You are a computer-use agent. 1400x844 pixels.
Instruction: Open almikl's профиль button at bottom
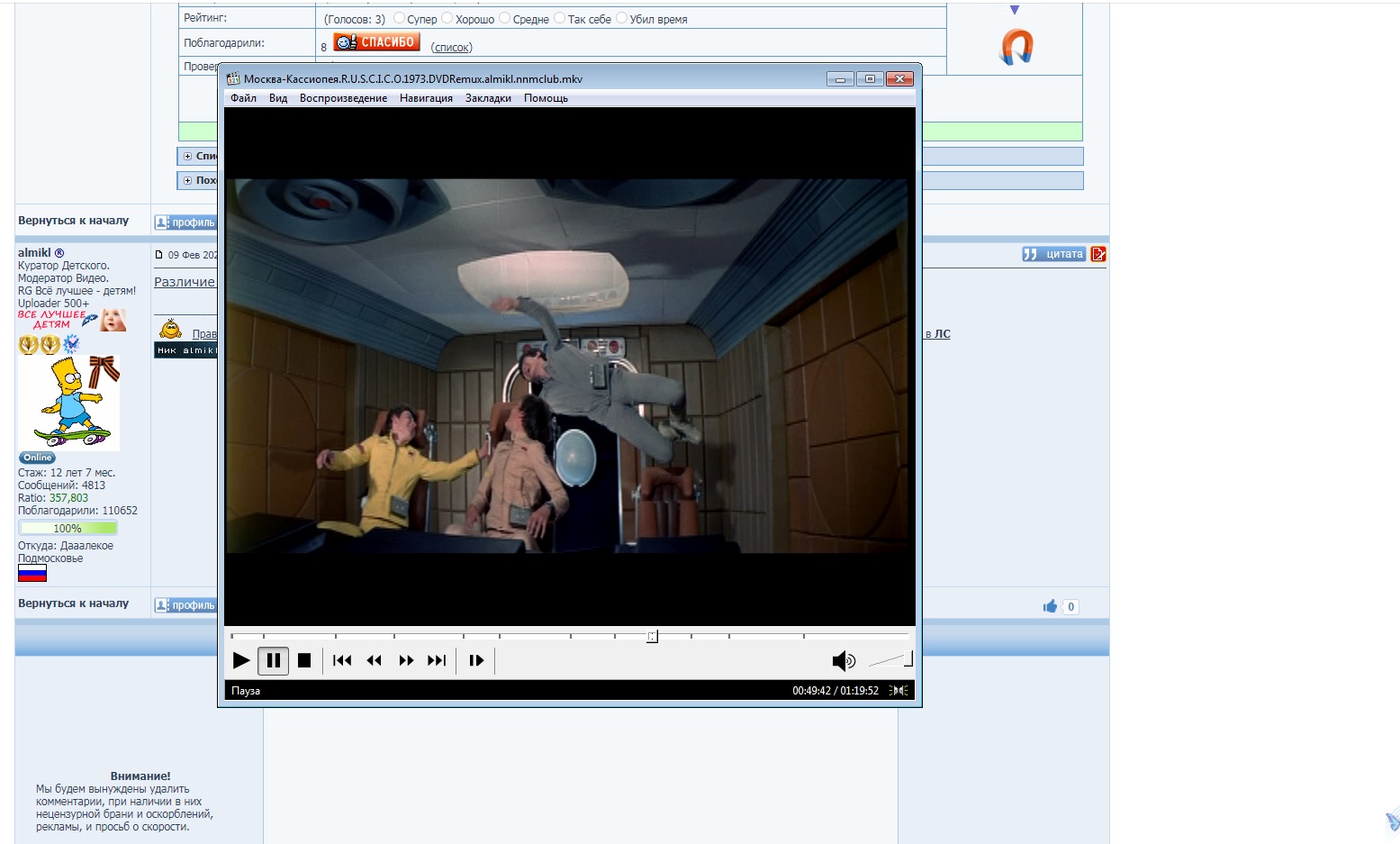[185, 605]
